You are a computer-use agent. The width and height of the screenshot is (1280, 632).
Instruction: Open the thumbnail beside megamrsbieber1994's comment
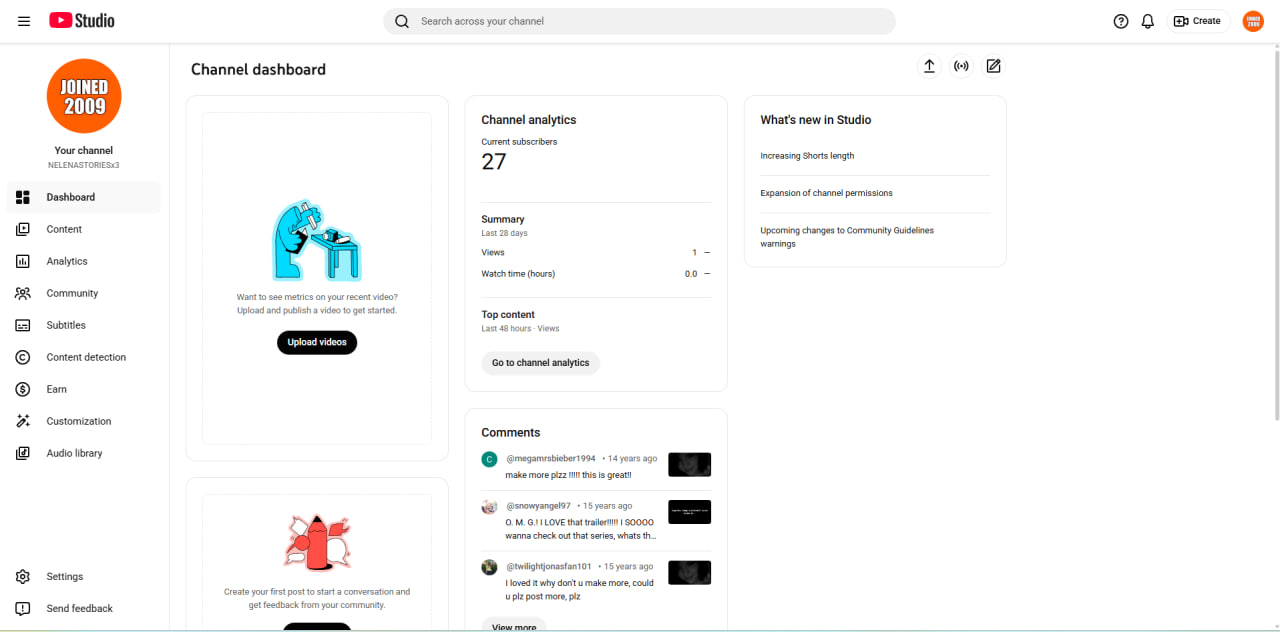point(689,464)
